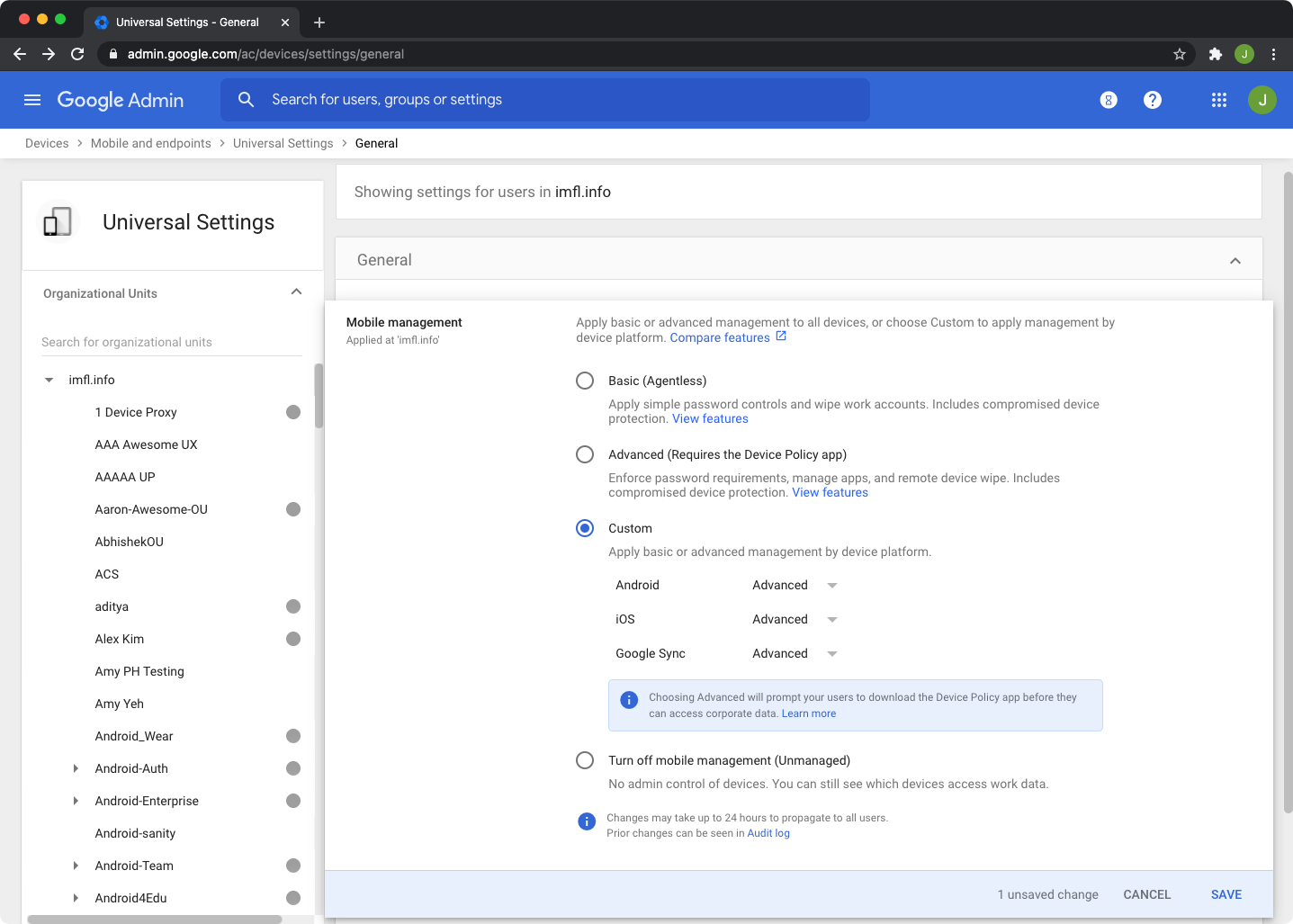Viewport: 1293px width, 924px height.
Task: Expand the Android-Team org unit
Action: [76, 866]
